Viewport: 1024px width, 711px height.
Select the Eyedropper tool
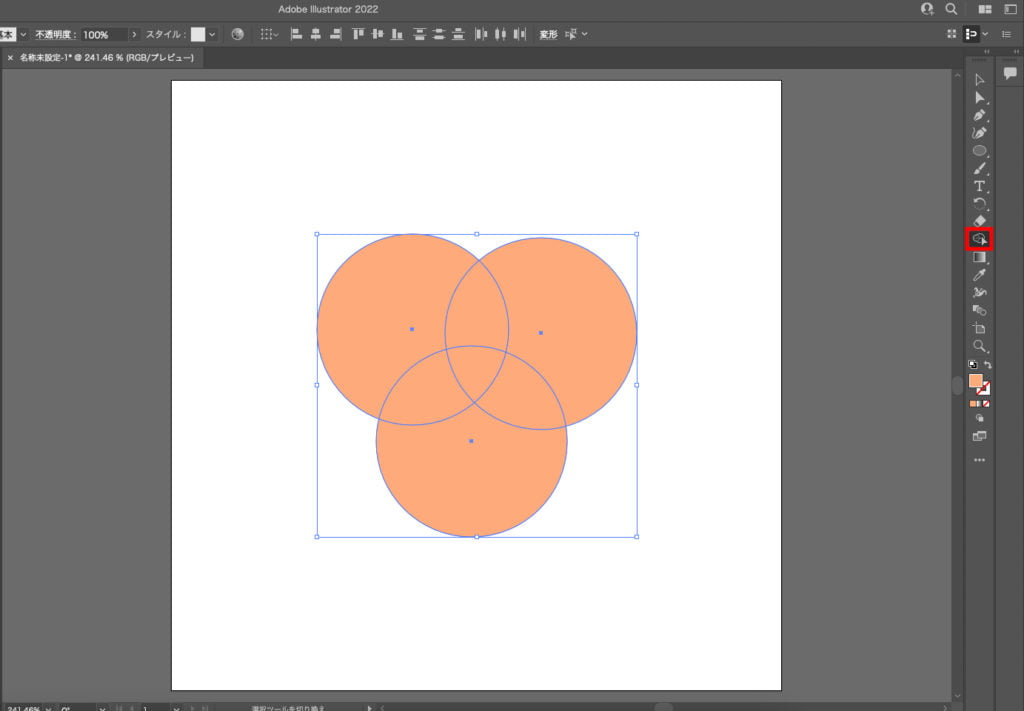click(979, 275)
